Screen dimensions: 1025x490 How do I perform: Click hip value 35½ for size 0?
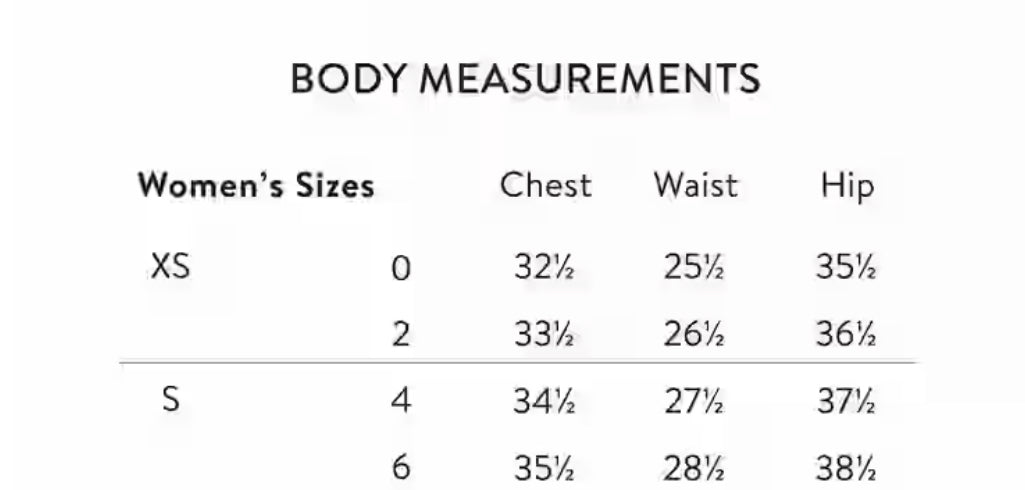(x=845, y=268)
